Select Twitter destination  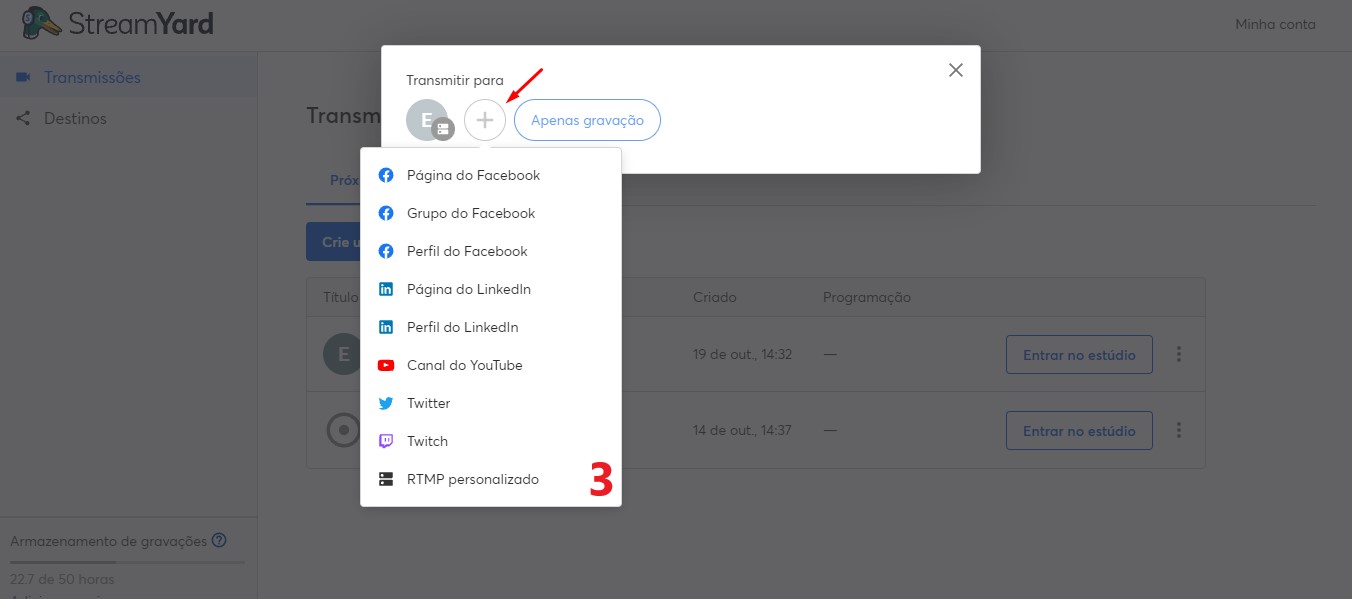point(491,404)
